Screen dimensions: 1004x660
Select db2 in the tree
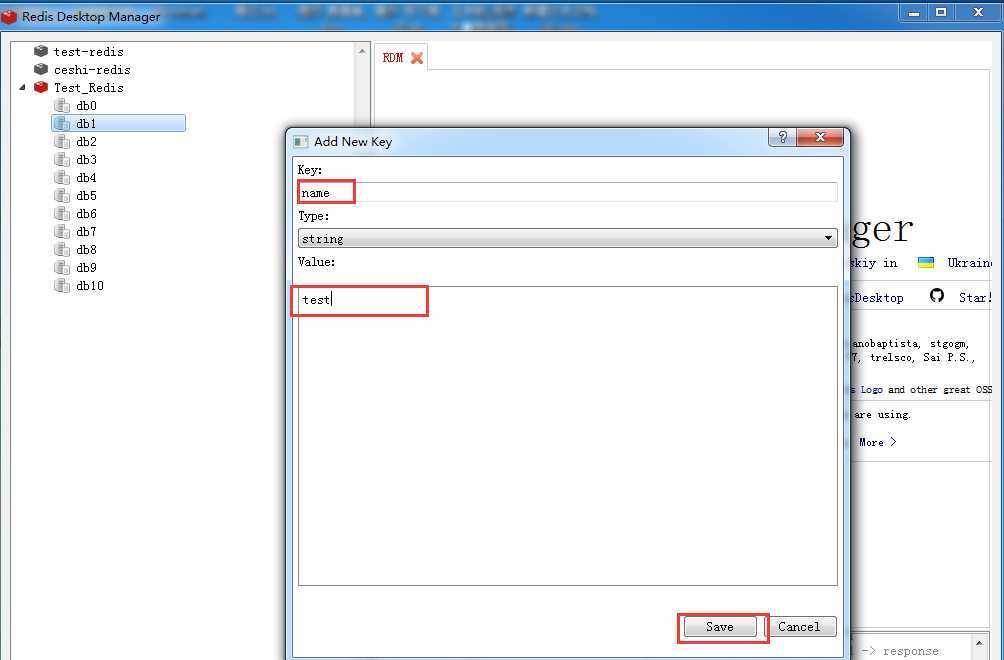click(86, 141)
